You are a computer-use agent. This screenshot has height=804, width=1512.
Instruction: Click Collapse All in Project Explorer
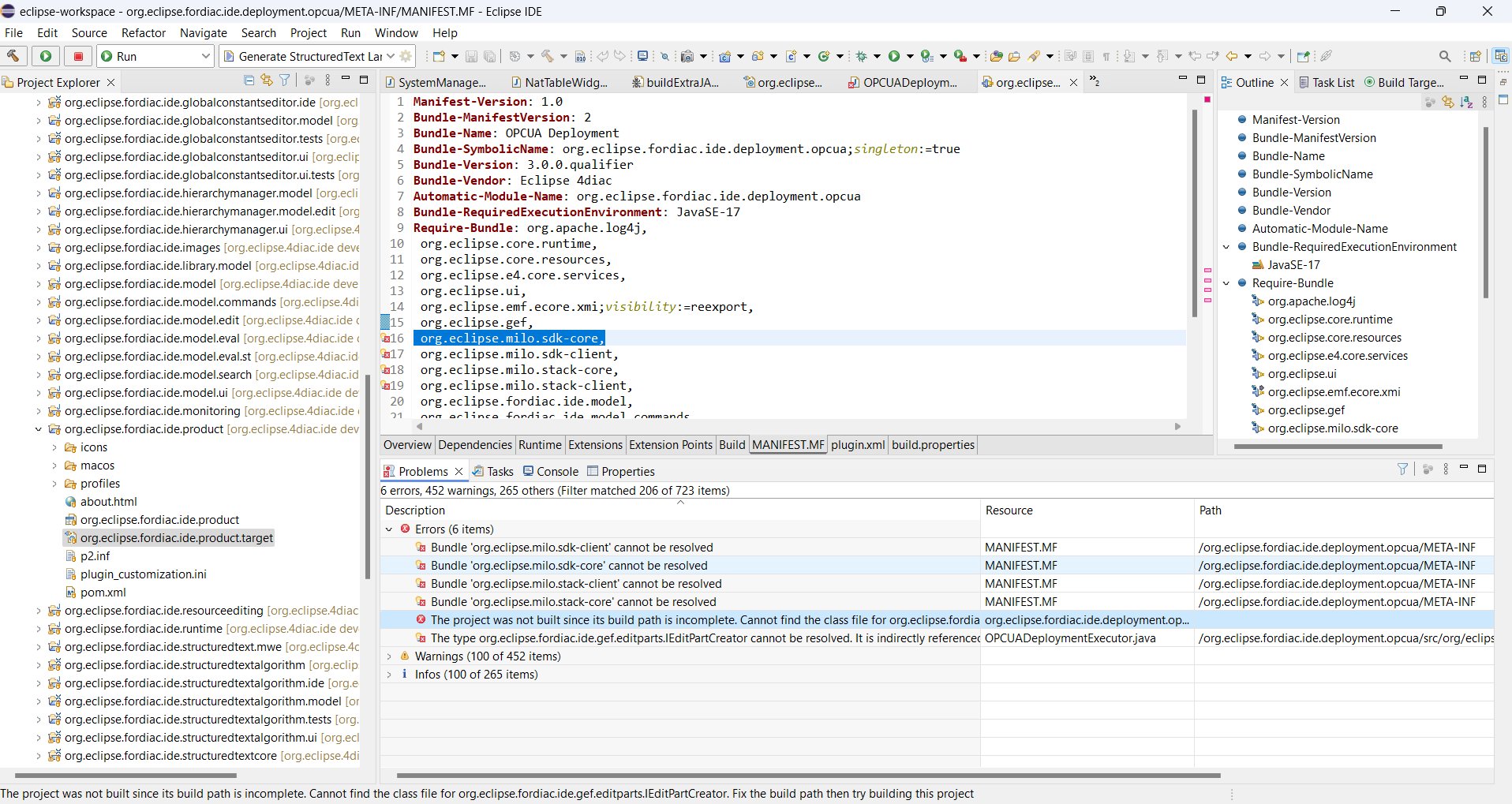tap(249, 80)
